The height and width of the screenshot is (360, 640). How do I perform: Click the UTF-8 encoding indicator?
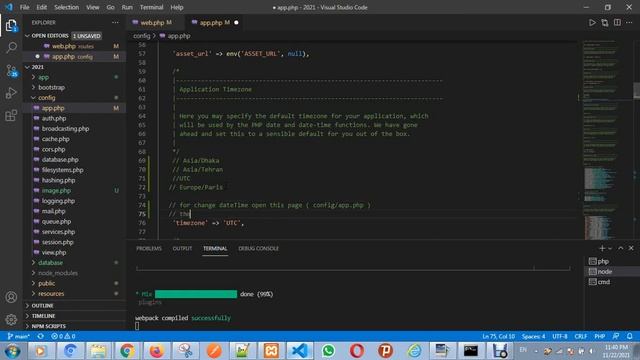[560, 336]
